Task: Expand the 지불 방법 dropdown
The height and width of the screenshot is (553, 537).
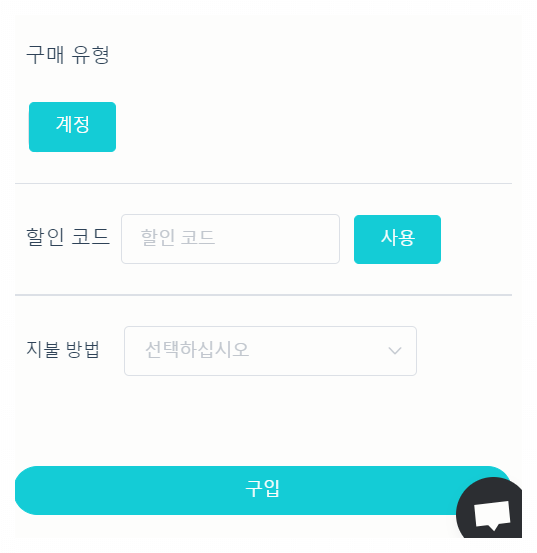Action: [x=270, y=351]
